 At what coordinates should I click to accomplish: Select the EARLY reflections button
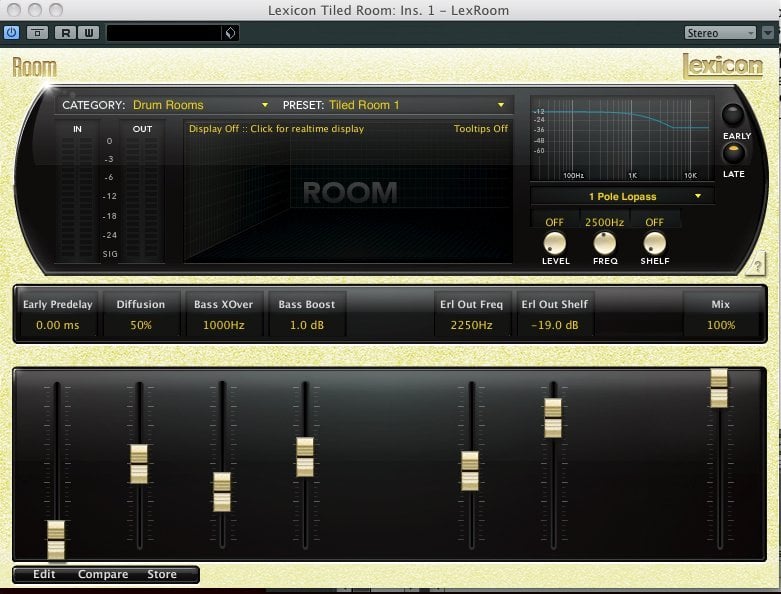(x=733, y=115)
